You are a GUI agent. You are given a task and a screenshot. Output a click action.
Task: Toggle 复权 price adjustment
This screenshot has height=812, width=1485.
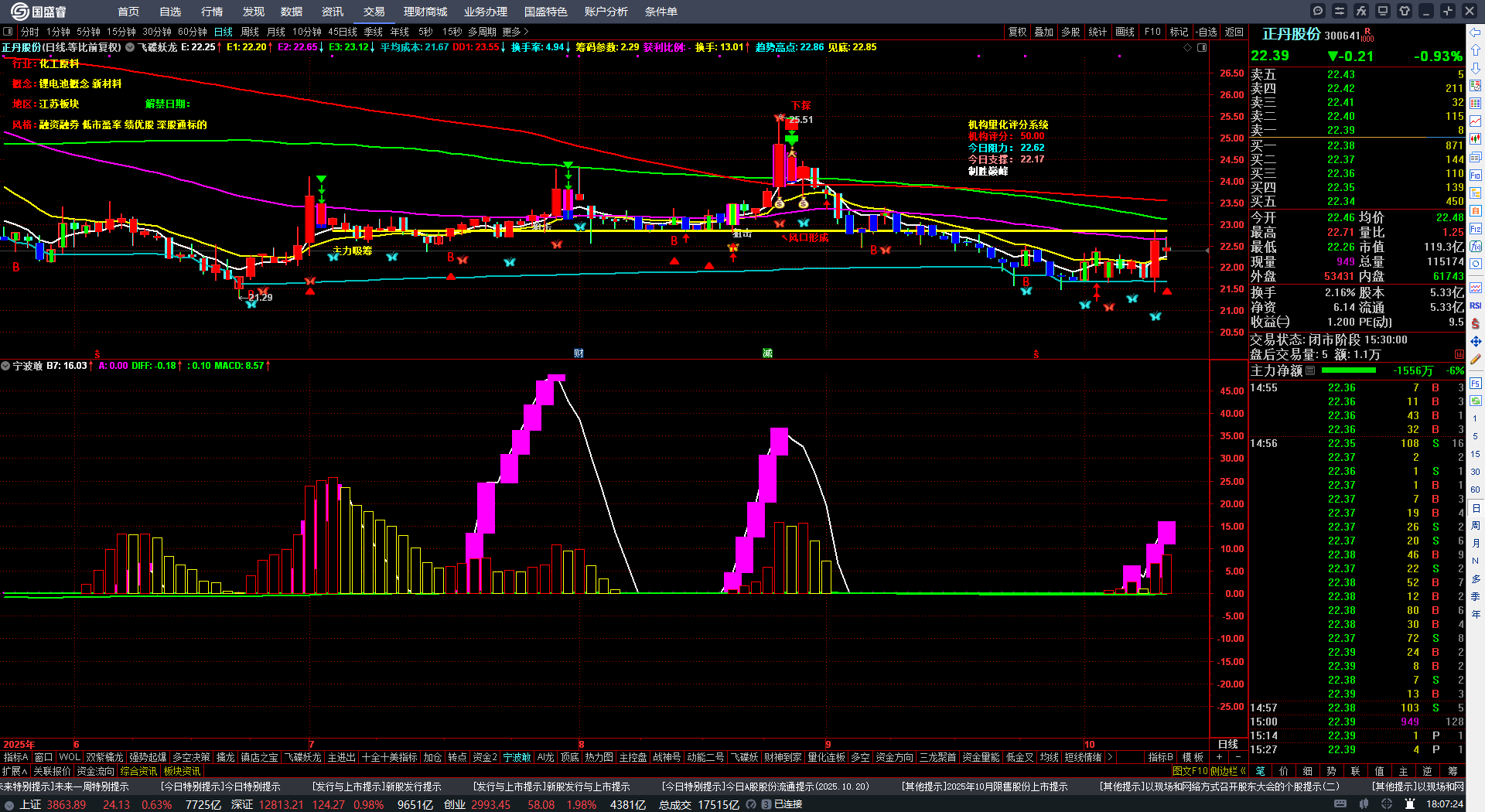[1017, 32]
